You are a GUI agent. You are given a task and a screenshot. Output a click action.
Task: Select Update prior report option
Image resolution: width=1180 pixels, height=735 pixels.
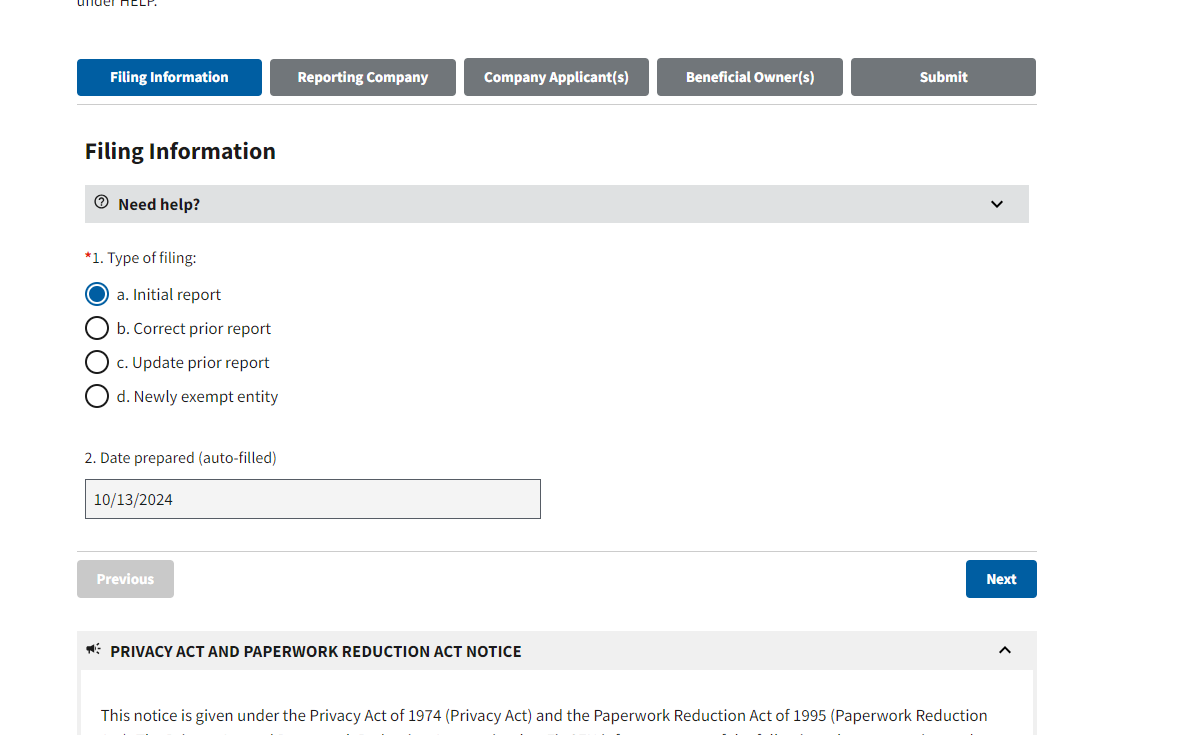coord(97,362)
